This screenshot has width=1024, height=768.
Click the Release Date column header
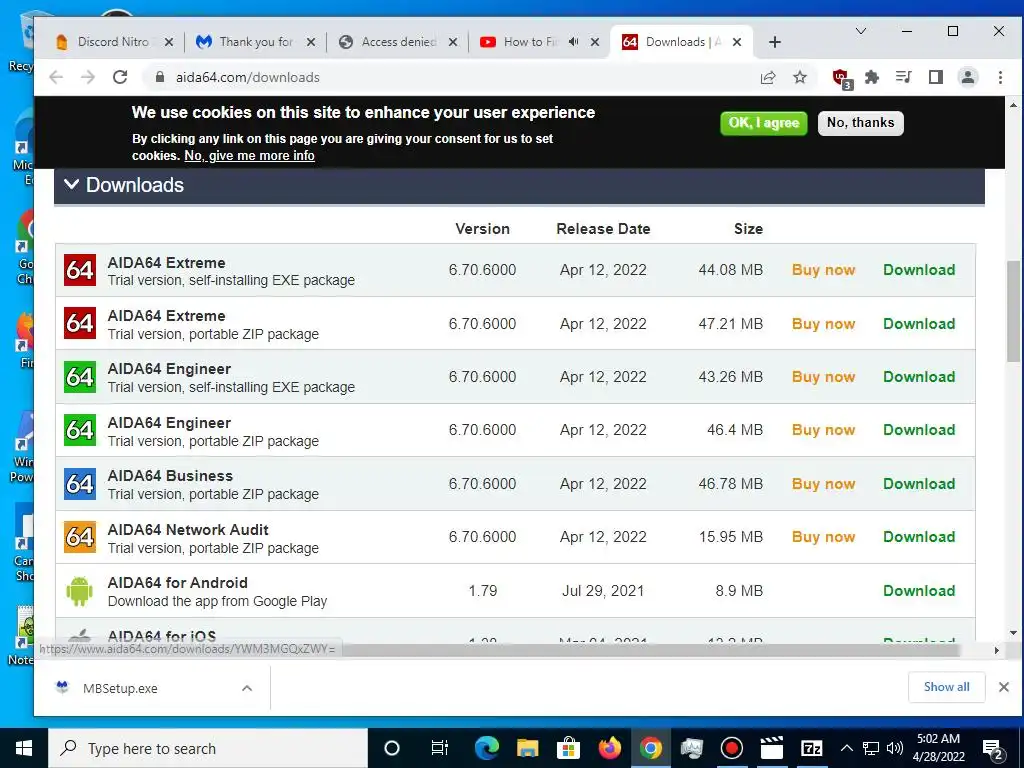pos(603,229)
